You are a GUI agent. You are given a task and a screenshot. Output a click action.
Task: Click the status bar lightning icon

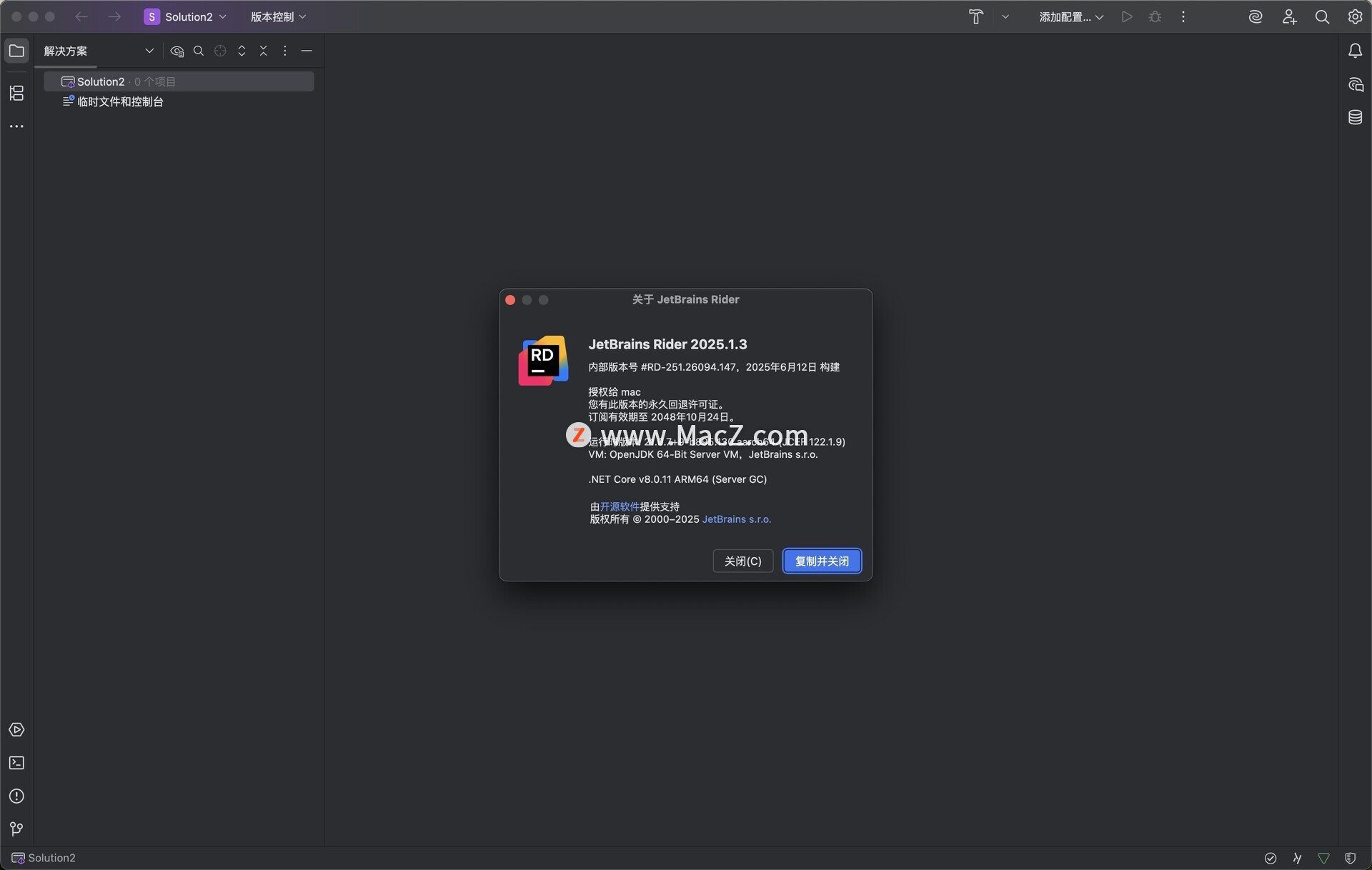pyautogui.click(x=1297, y=858)
